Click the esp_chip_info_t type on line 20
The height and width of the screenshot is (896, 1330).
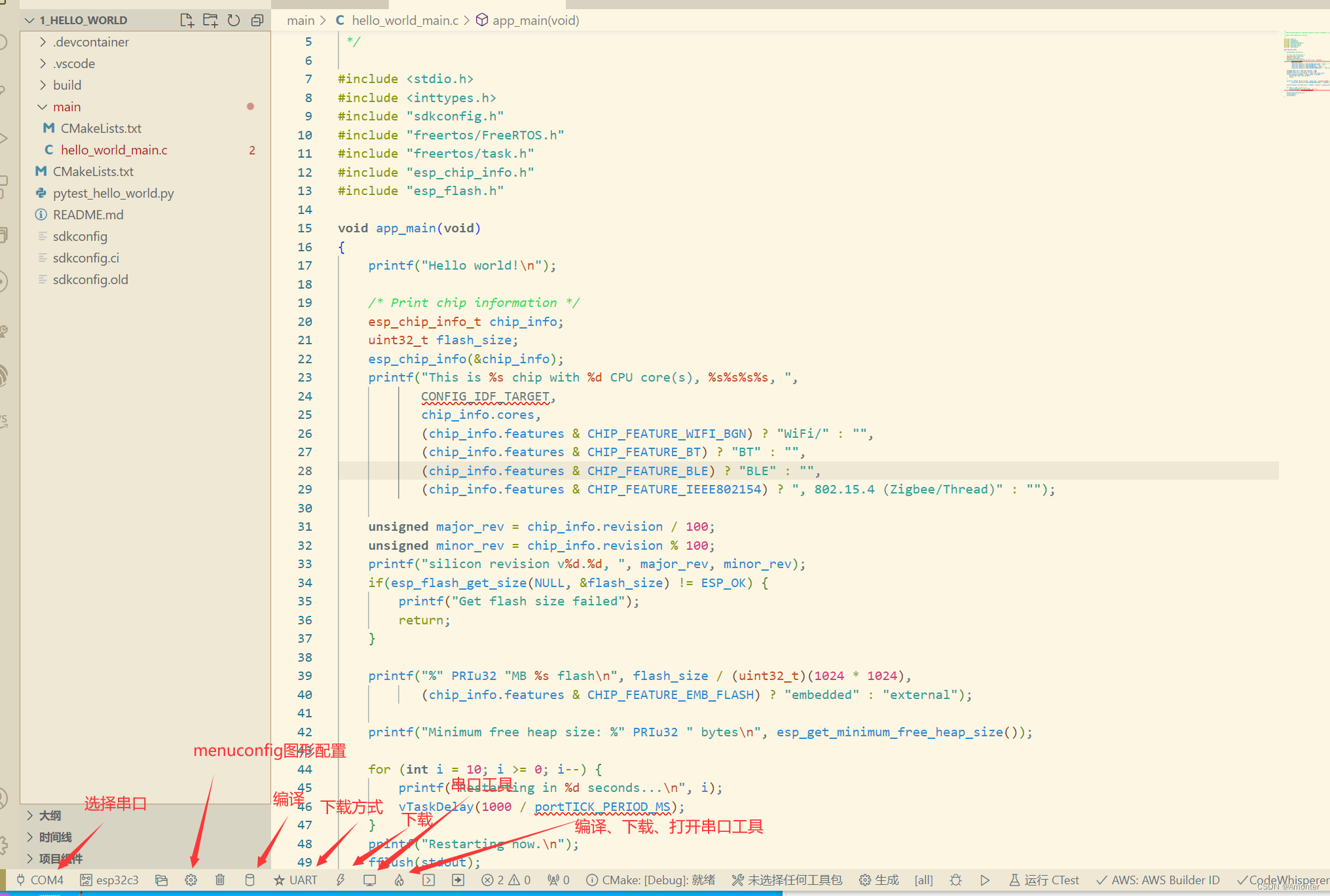tap(424, 321)
